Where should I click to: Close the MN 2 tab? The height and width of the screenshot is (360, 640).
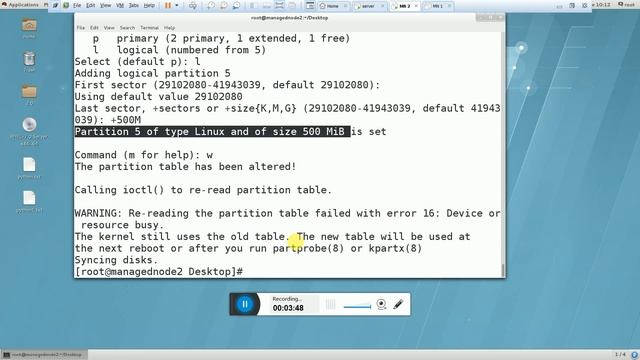click(x=416, y=6)
